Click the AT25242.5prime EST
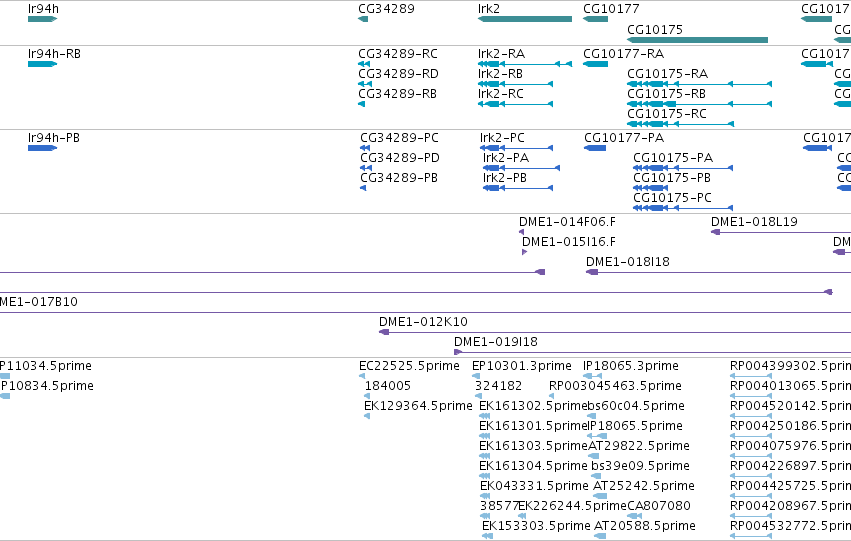 (600, 497)
